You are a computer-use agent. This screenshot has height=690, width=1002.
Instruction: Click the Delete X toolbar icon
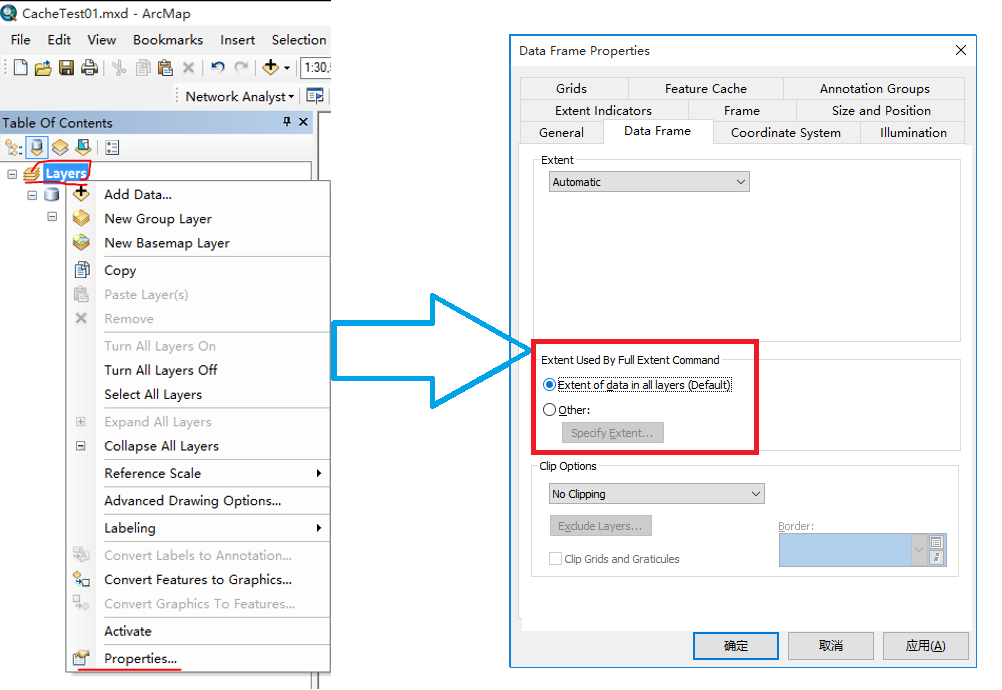click(x=188, y=68)
